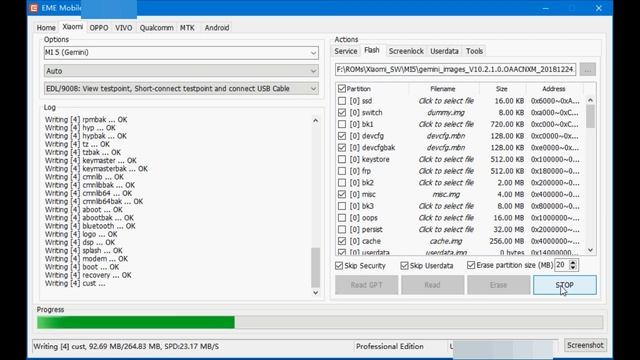The image size is (640, 360).
Task: Click the Screenshot button
Action: (585, 345)
